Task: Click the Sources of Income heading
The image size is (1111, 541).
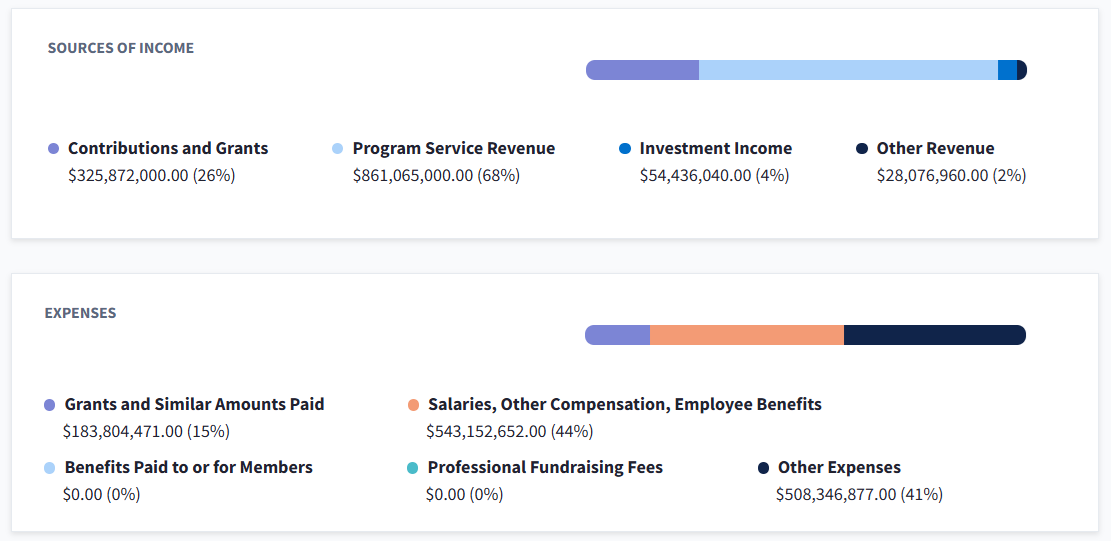Action: 121,48
